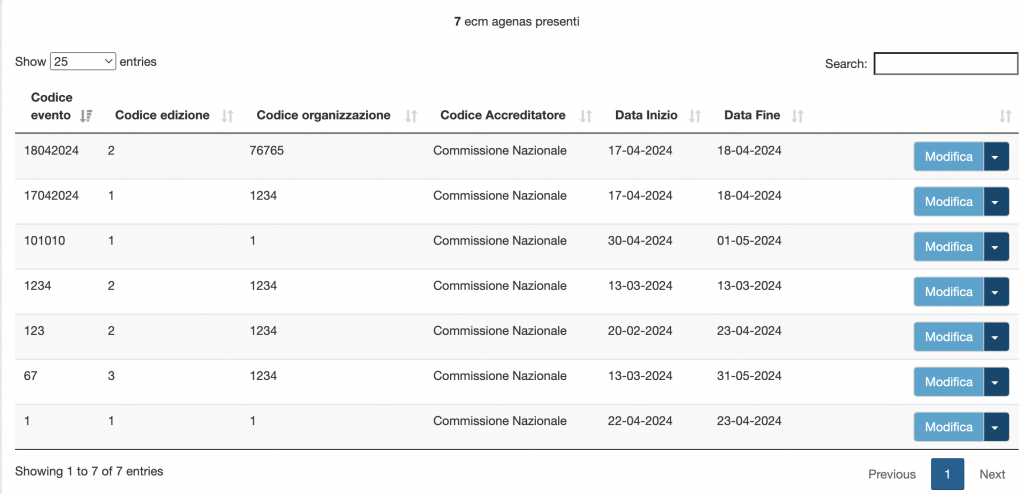This screenshot has width=1024, height=494.
Task: Focus the Search input field
Action: (945, 64)
